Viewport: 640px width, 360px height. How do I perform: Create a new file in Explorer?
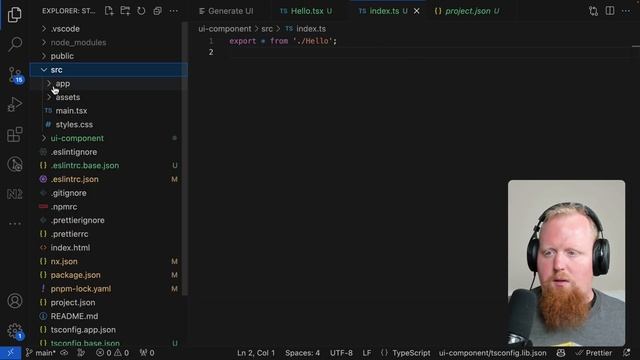click(109, 11)
